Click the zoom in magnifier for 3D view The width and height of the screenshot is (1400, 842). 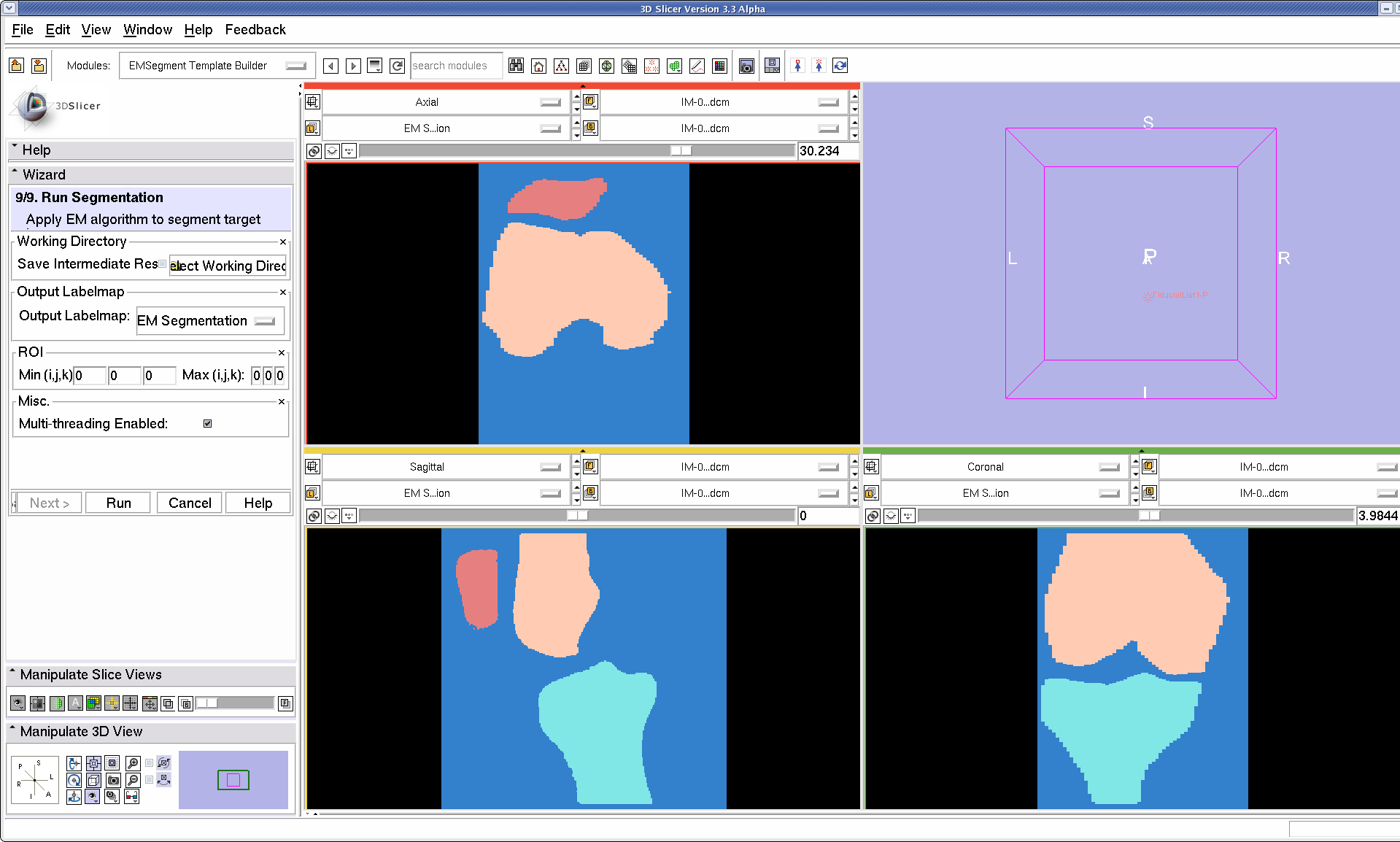(x=133, y=763)
